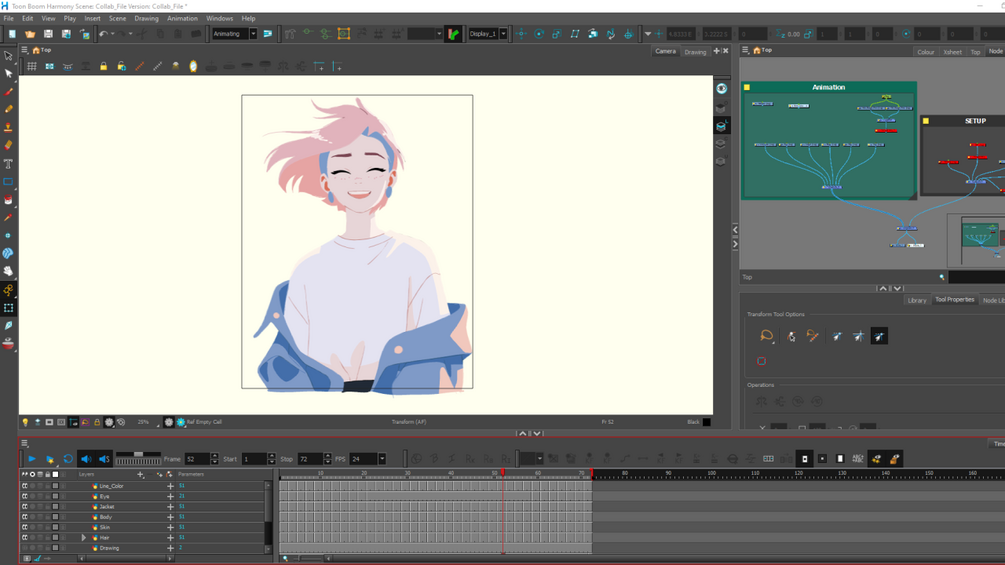
Task: Select the Pencil tool
Action: click(8, 110)
